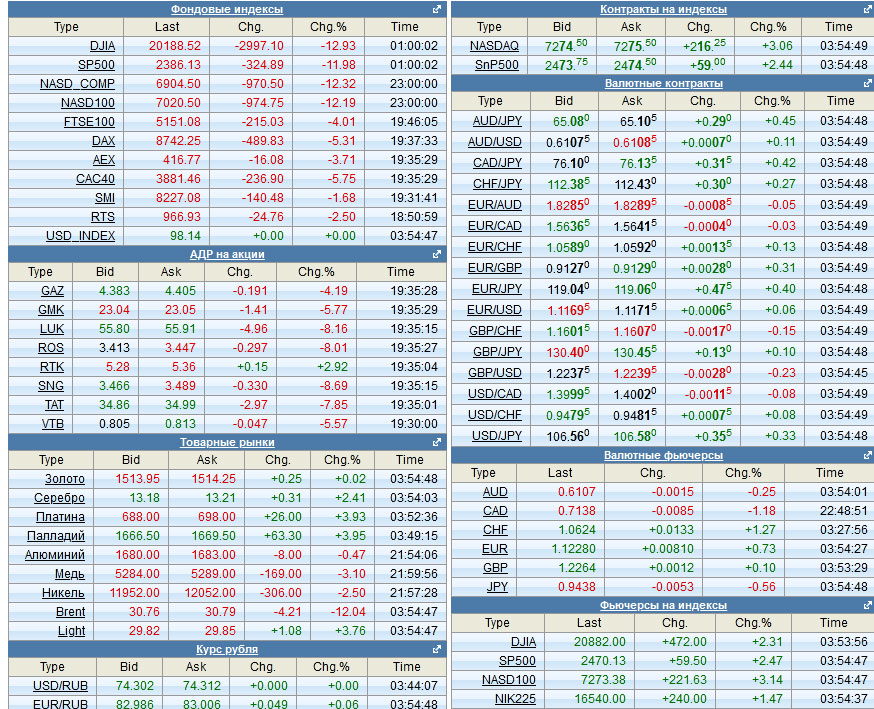Open pop-out icon for Товарные рынки panel

pos(437,442)
